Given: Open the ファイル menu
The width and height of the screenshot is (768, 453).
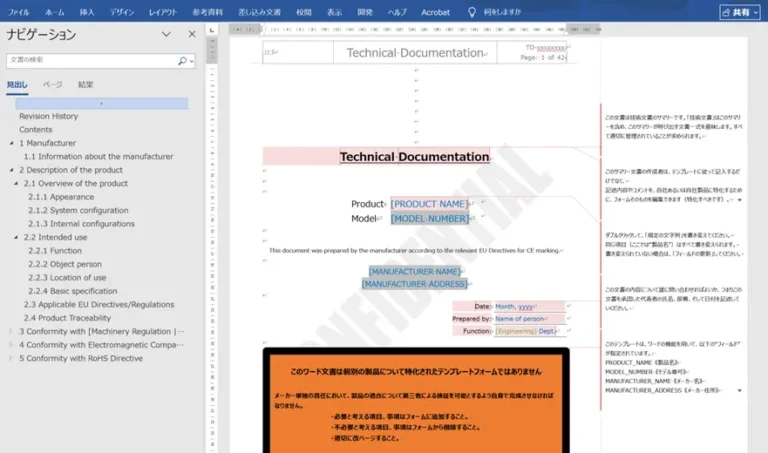Looking at the screenshot, I should (x=19, y=12).
